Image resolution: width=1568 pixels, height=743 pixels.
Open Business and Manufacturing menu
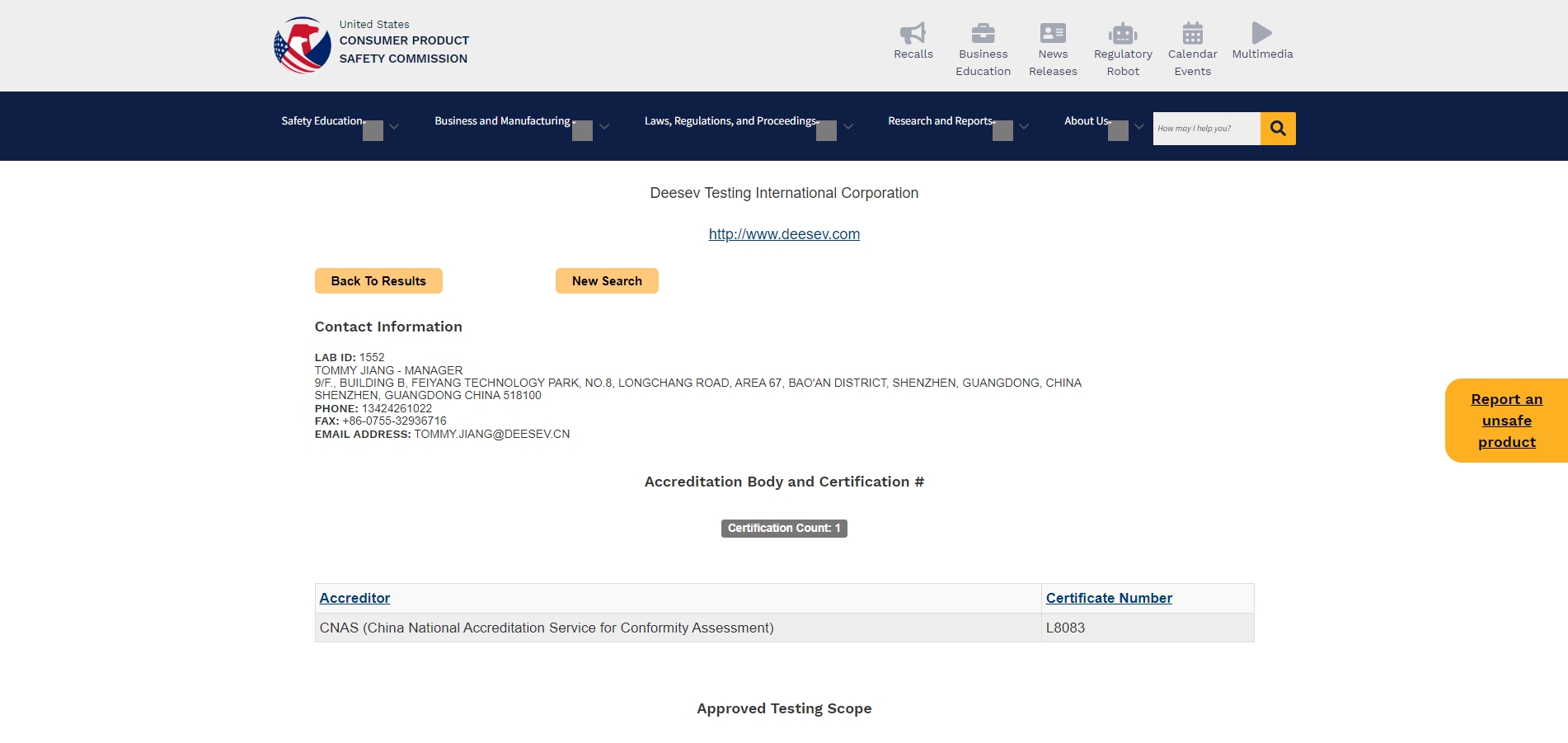(x=503, y=121)
